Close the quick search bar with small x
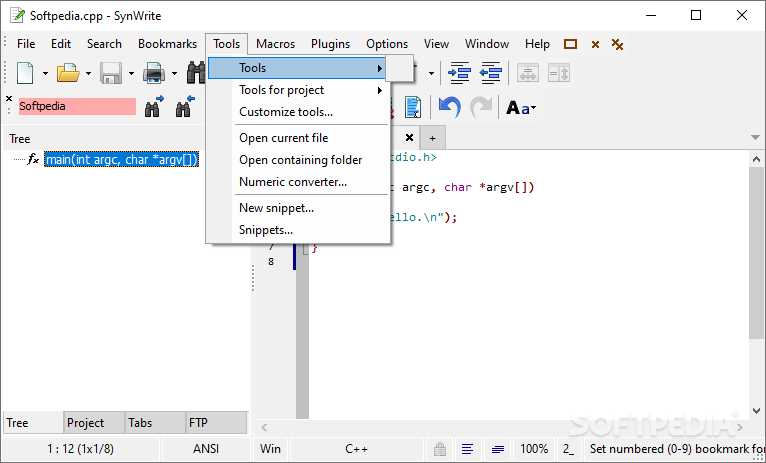Viewport: 766px width, 463px height. (9, 99)
